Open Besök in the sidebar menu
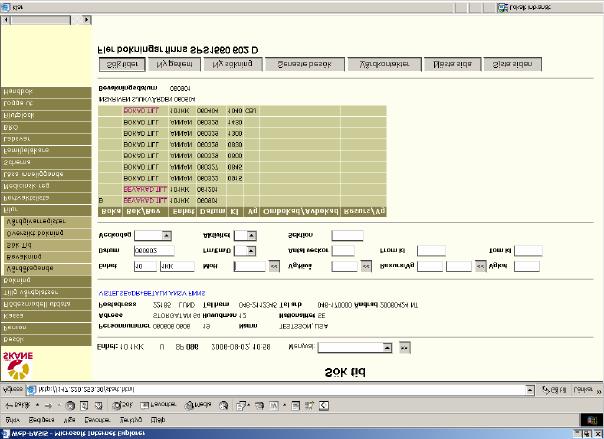Viewport: 604px width, 439px height. [46, 340]
